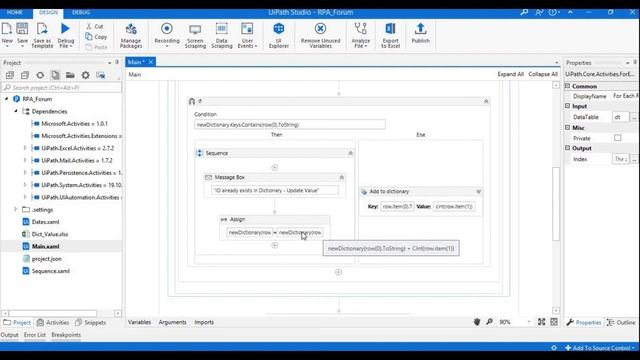Open the Variables panel

click(x=139, y=322)
